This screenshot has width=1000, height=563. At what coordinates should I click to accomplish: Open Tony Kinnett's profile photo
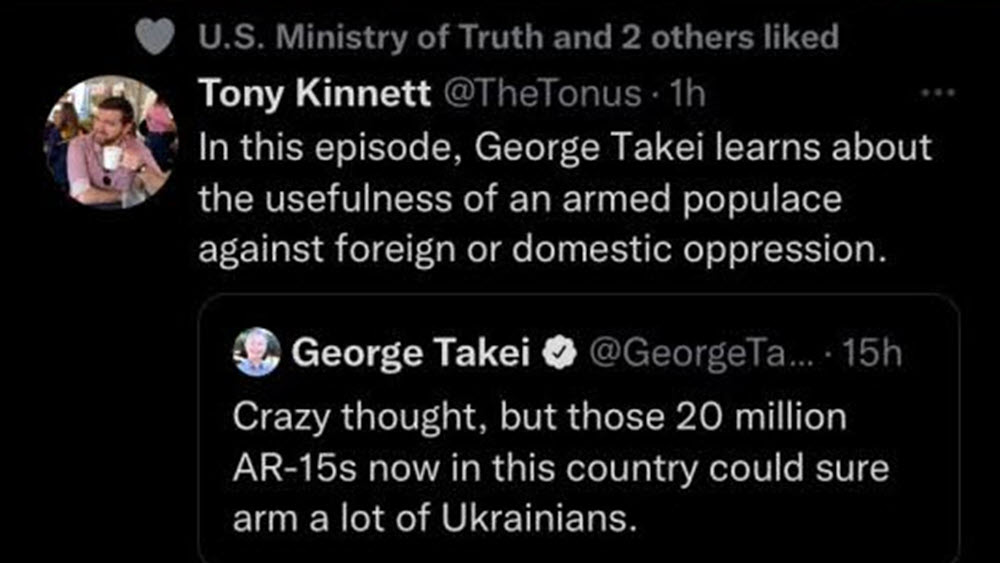[111, 141]
